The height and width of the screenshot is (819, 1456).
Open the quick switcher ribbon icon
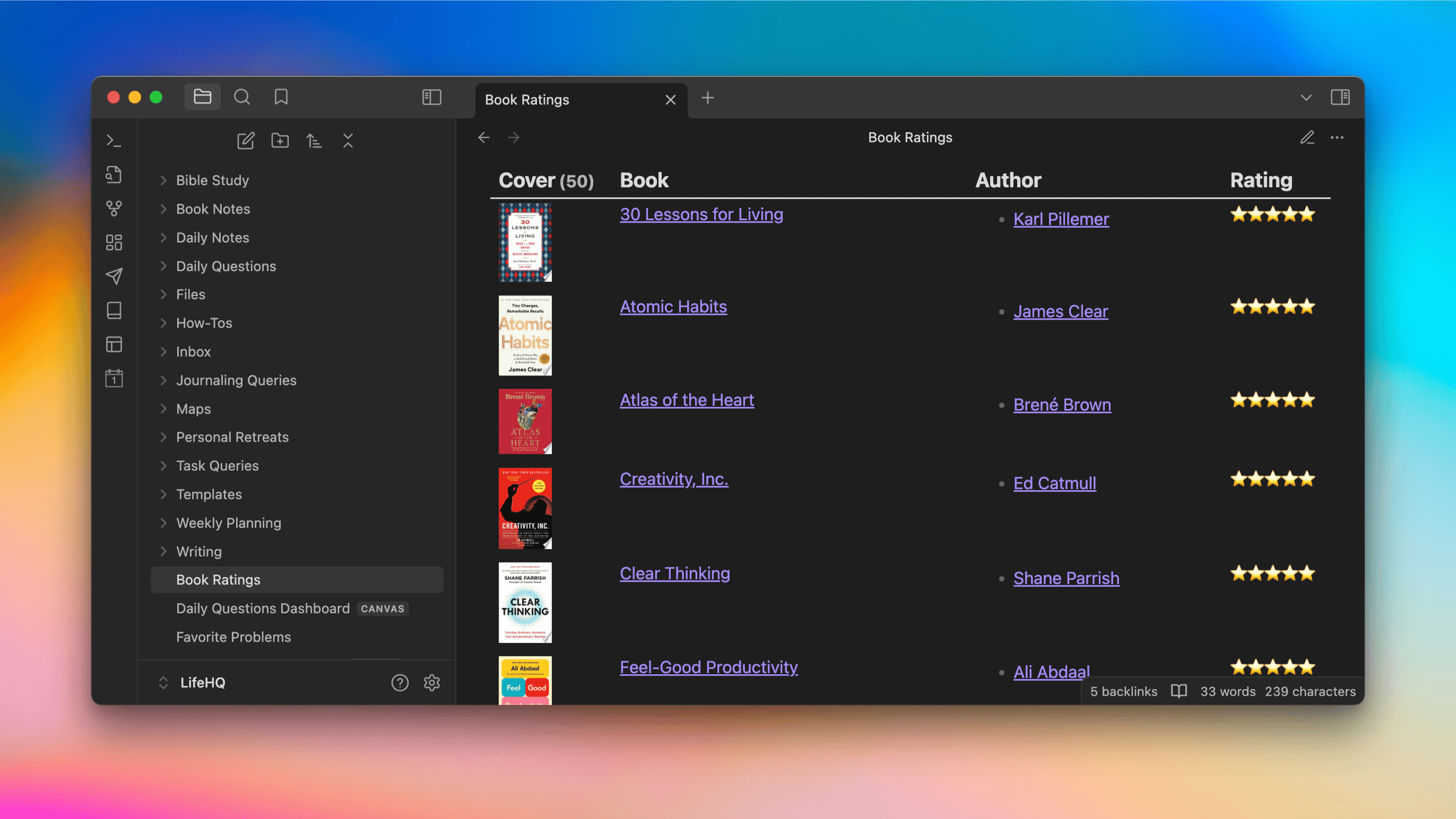pyautogui.click(x=114, y=175)
